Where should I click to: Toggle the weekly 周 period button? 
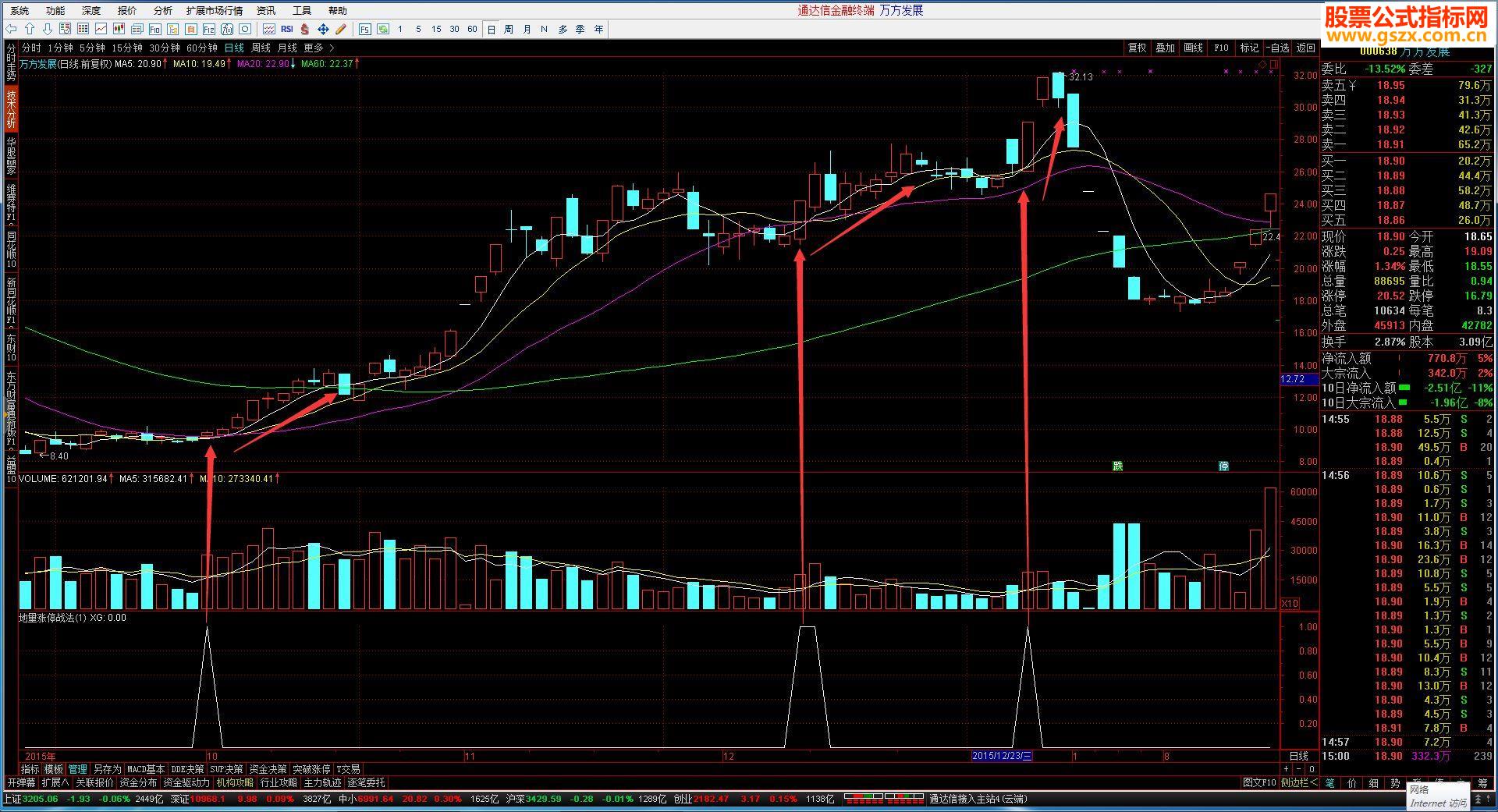tap(509, 29)
